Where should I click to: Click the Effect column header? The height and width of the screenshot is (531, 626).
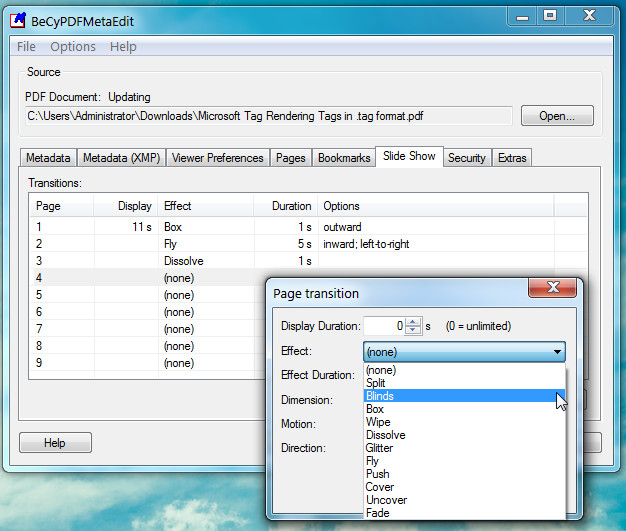click(x=206, y=206)
